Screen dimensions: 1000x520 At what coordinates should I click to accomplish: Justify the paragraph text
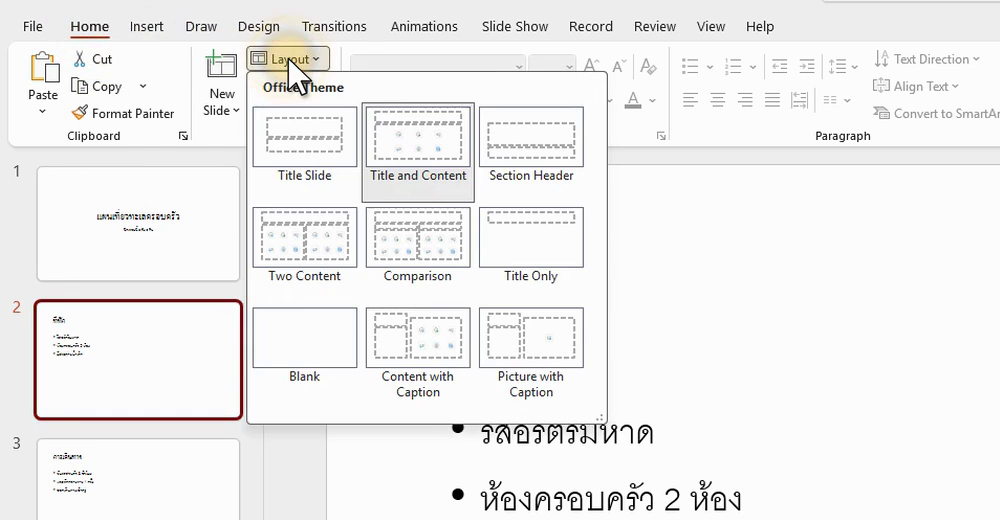coord(772,100)
